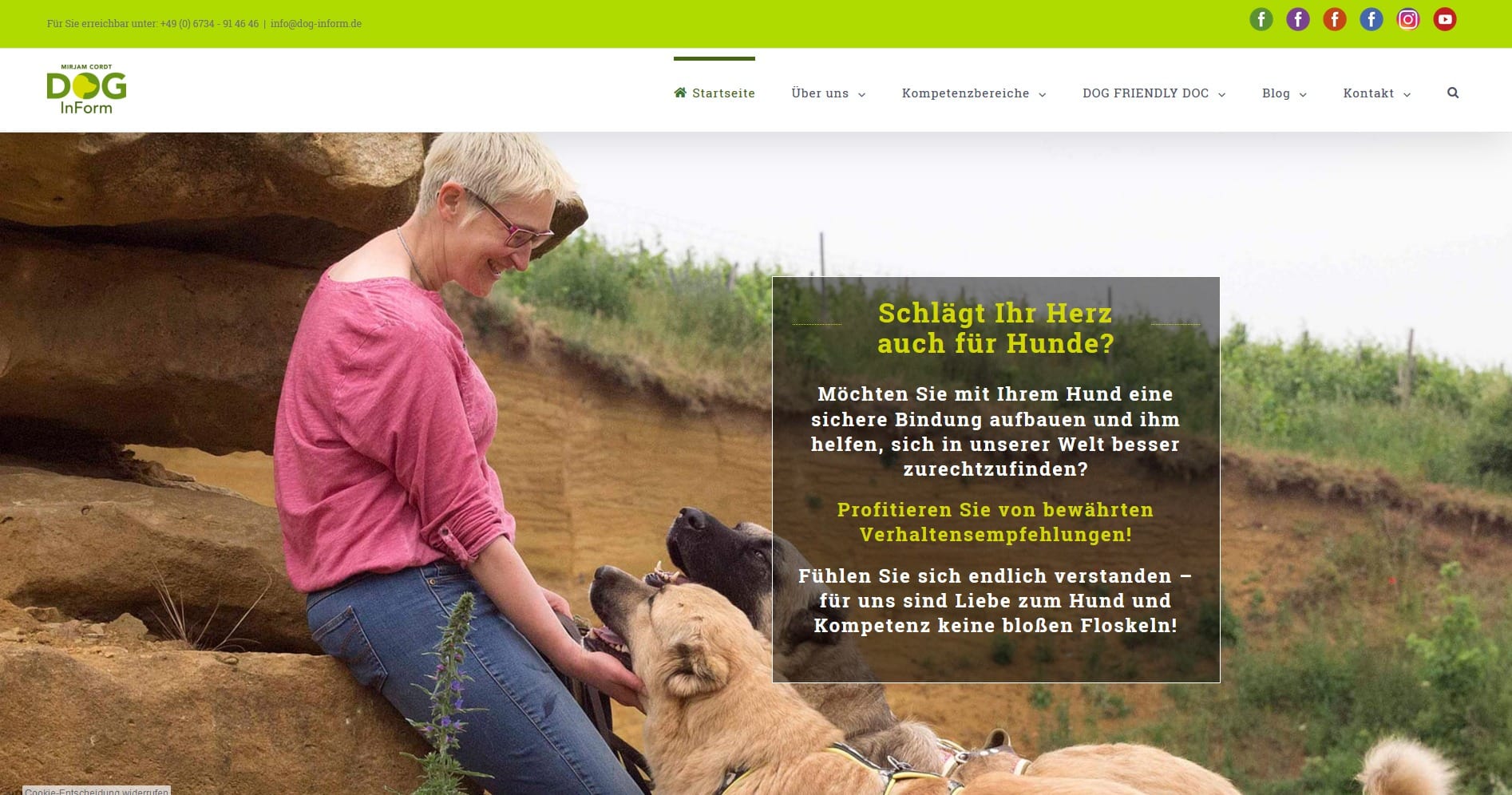
Task: Open the YouTube channel icon
Action: coord(1445,19)
